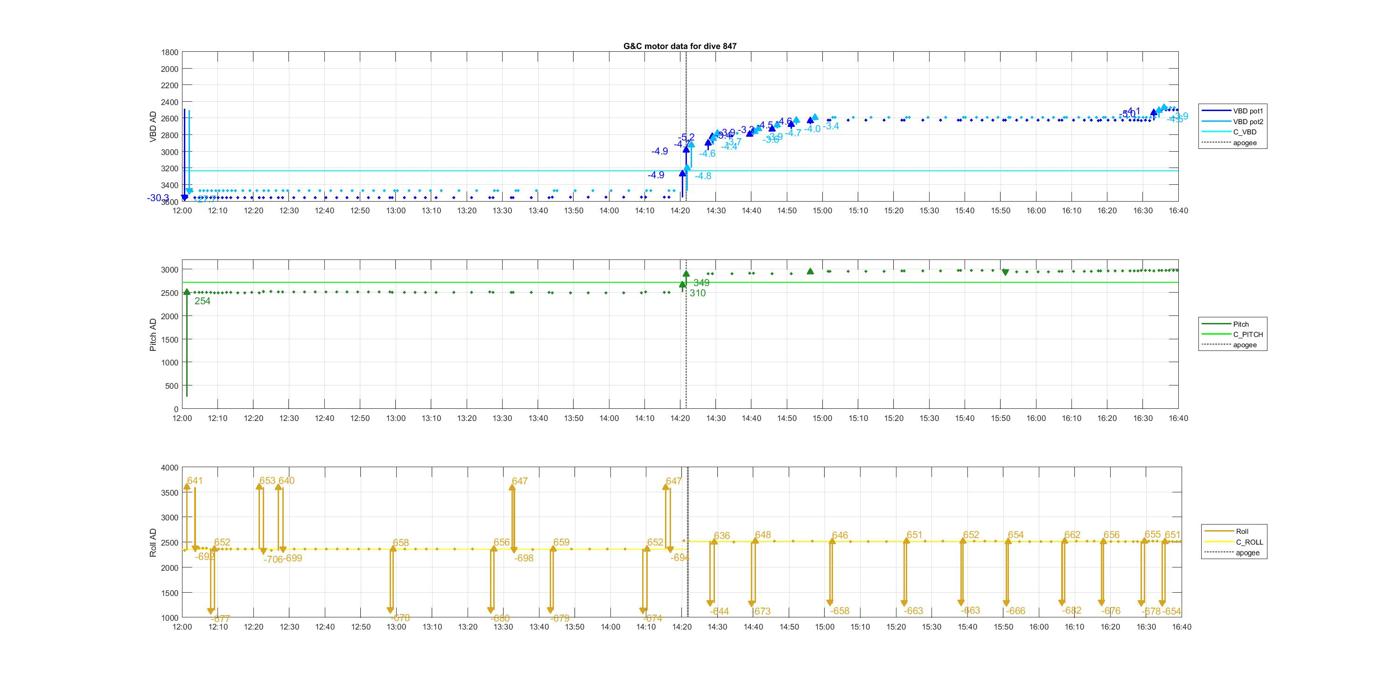
Task: Click the 'VBD AD' y-axis label
Action: (x=153, y=126)
